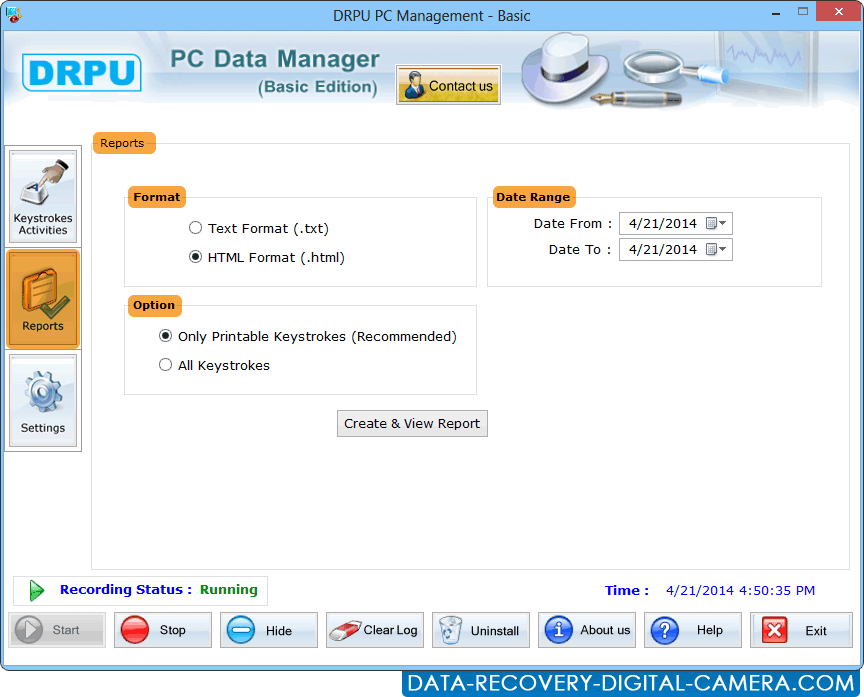864x697 pixels.
Task: Clear the keystroke log
Action: coord(375,630)
